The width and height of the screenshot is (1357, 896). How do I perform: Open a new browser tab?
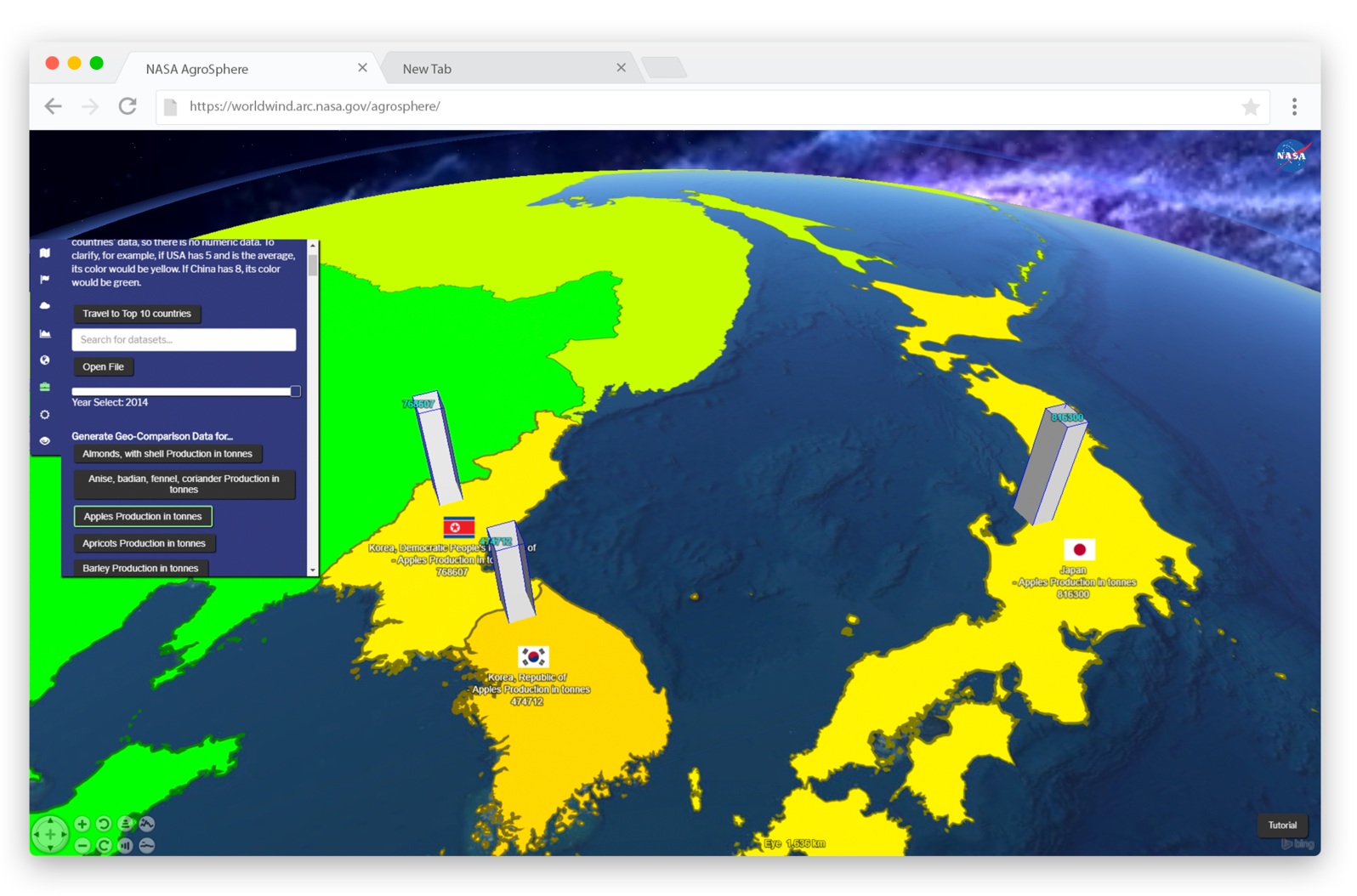coord(663,68)
